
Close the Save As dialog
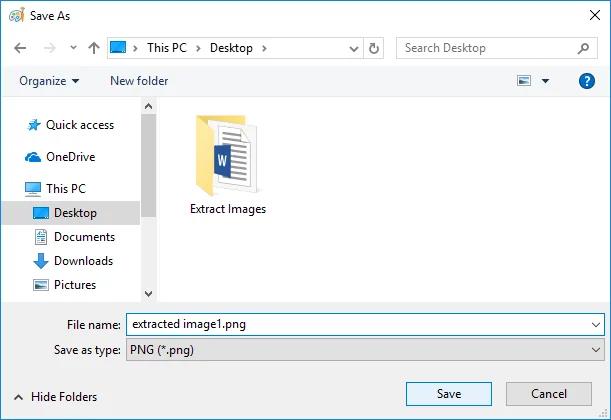pos(595,15)
